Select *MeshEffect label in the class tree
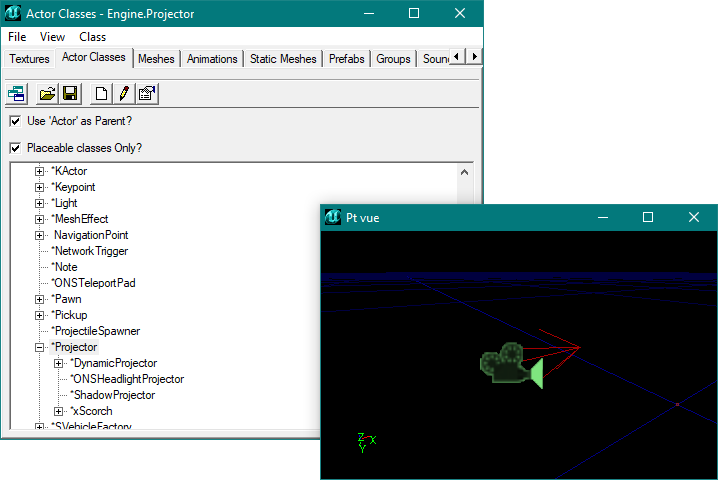This screenshot has width=718, height=480. coord(80,219)
